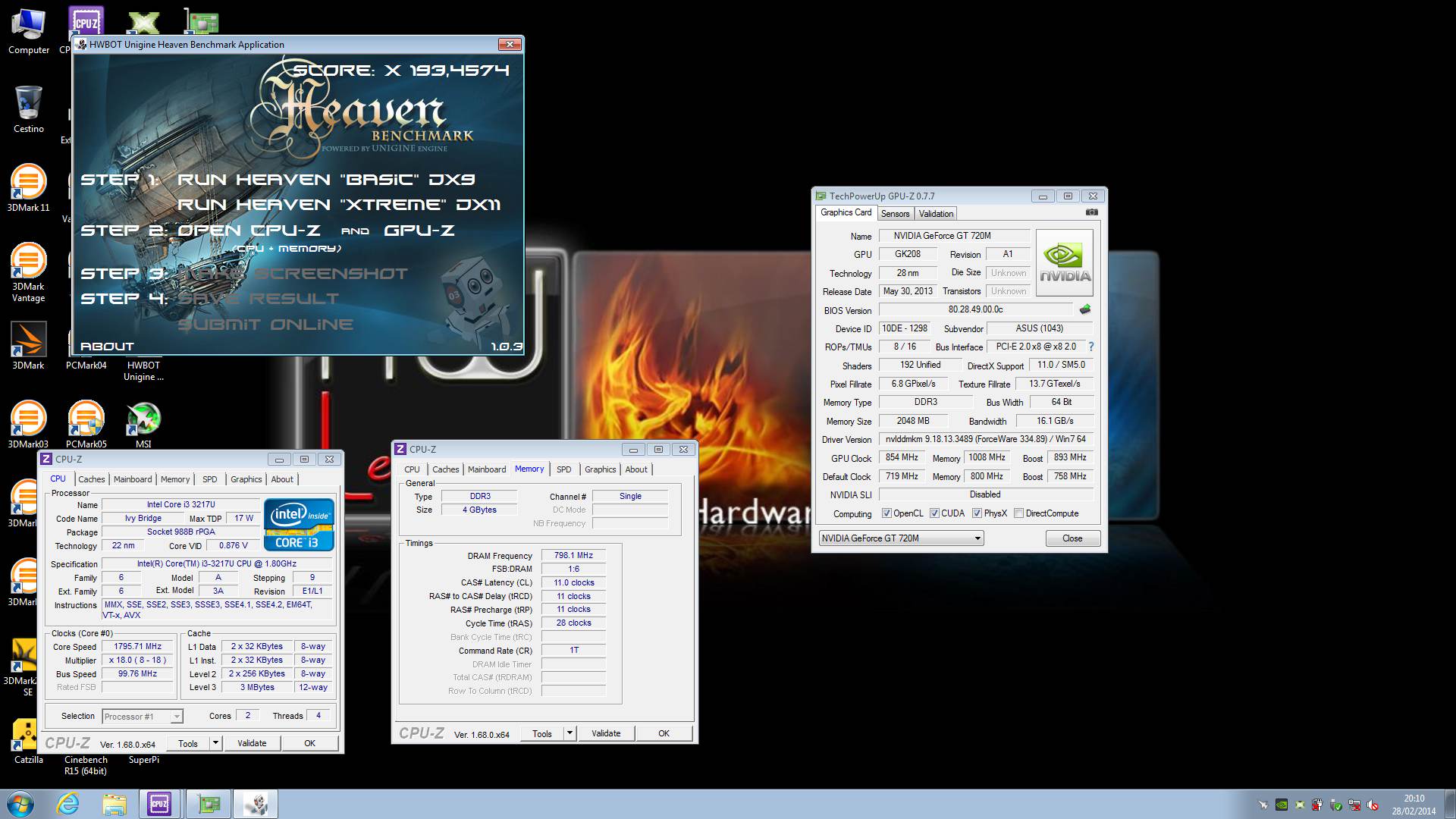1456x819 pixels.
Task: Launch 3DMark Vantage desktop shortcut
Action: (x=29, y=271)
